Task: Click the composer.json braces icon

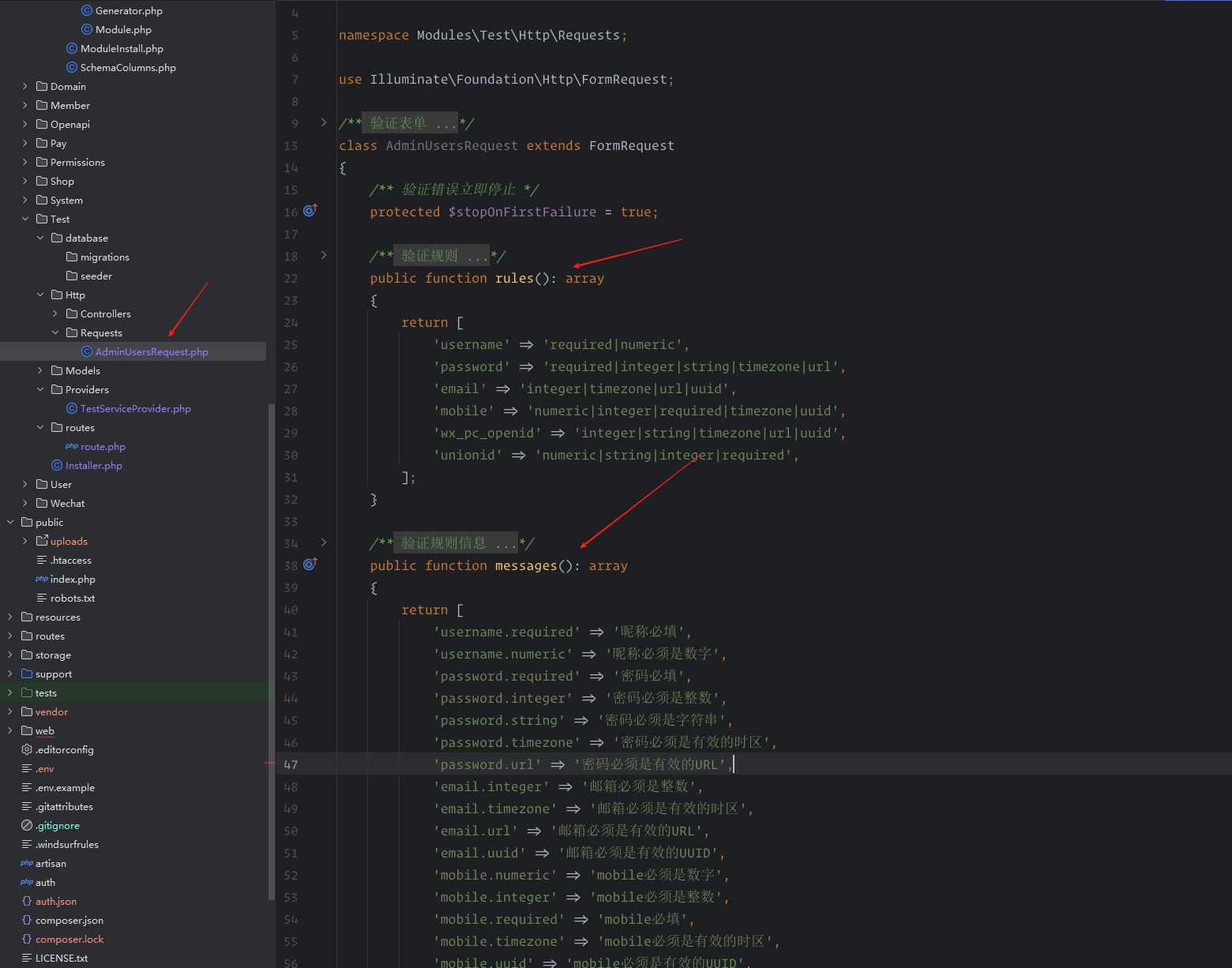Action: pos(27,920)
